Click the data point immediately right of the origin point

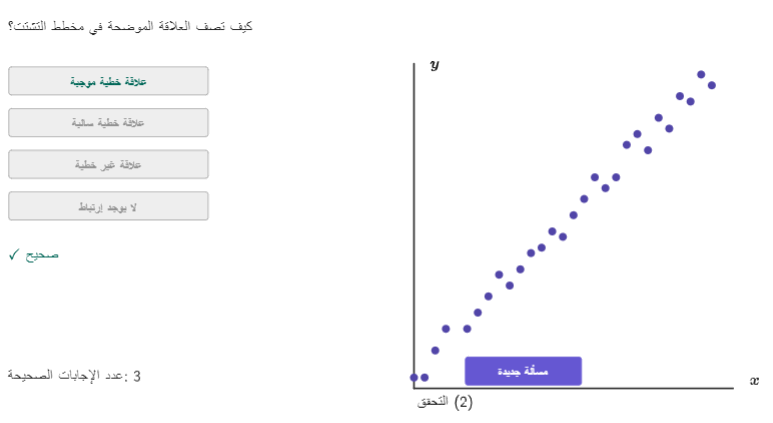[424, 378]
